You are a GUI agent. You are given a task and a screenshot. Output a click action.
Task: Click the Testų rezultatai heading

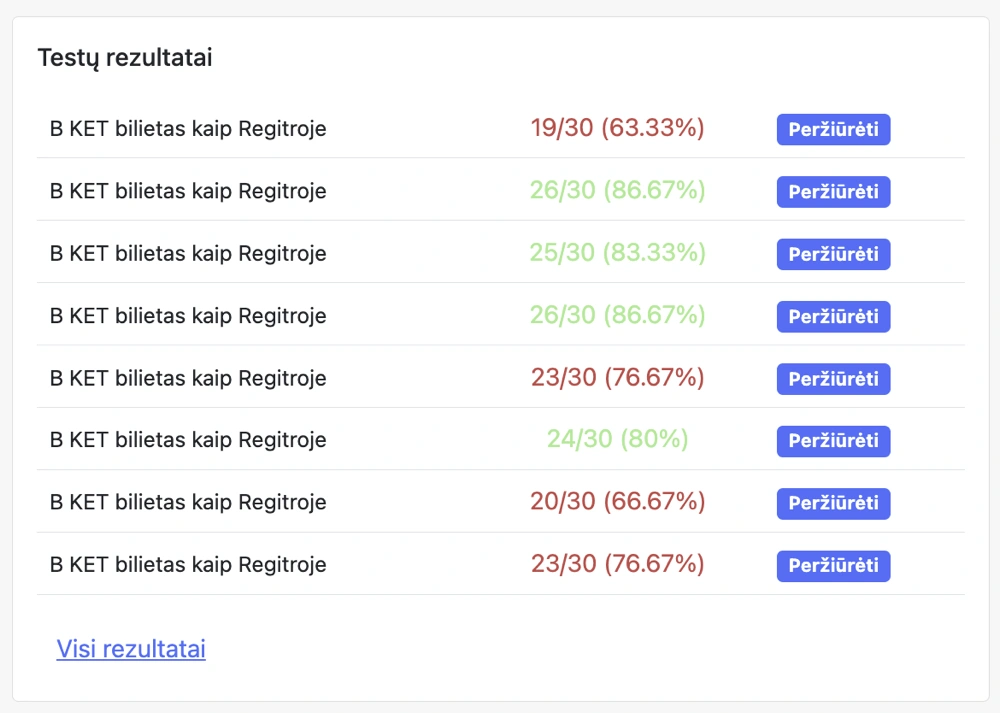(125, 58)
